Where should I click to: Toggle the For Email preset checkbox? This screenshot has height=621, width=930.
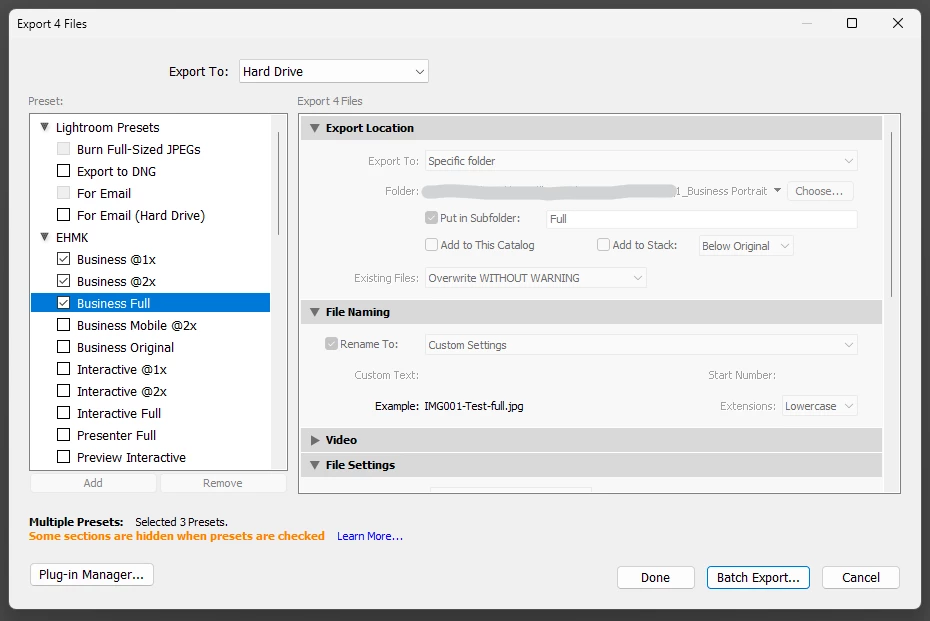[63, 193]
